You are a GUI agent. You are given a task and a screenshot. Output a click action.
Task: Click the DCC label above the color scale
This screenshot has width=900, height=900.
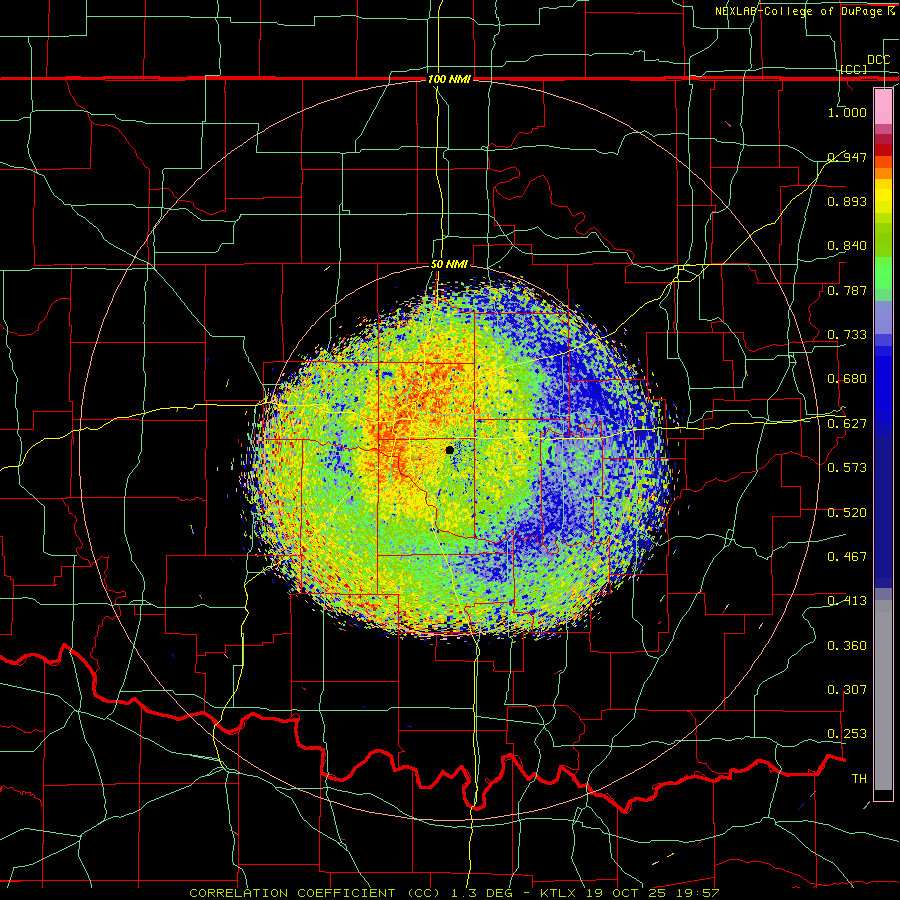pyautogui.click(x=878, y=60)
